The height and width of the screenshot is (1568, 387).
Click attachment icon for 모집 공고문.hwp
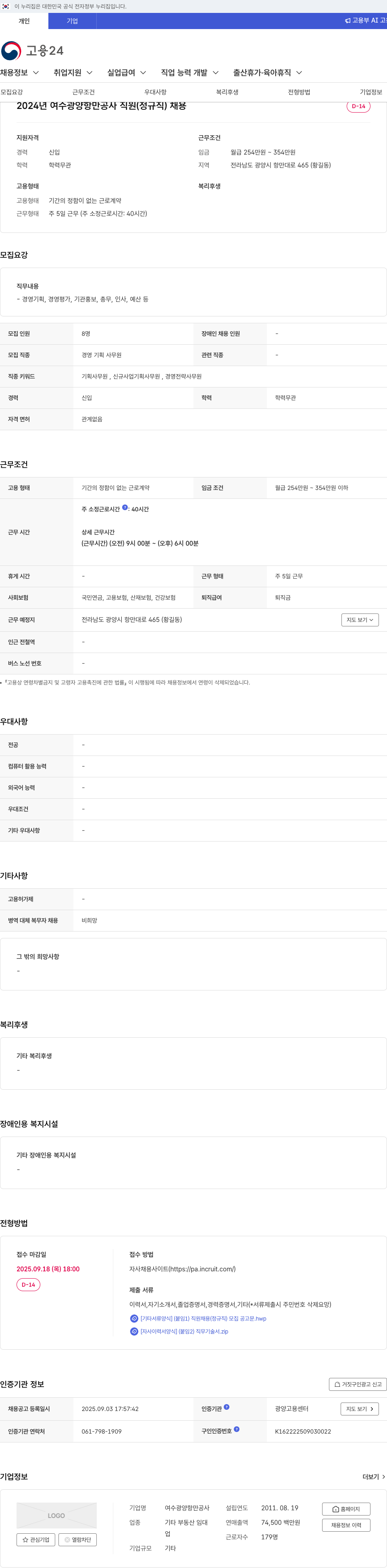point(134,1319)
